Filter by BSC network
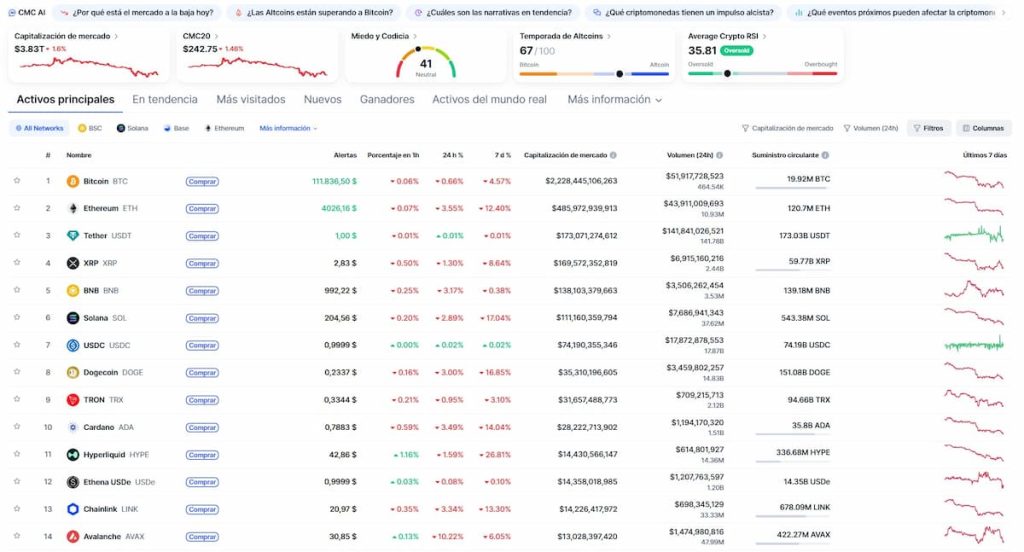Image resolution: width=1024 pixels, height=552 pixels. (90, 128)
